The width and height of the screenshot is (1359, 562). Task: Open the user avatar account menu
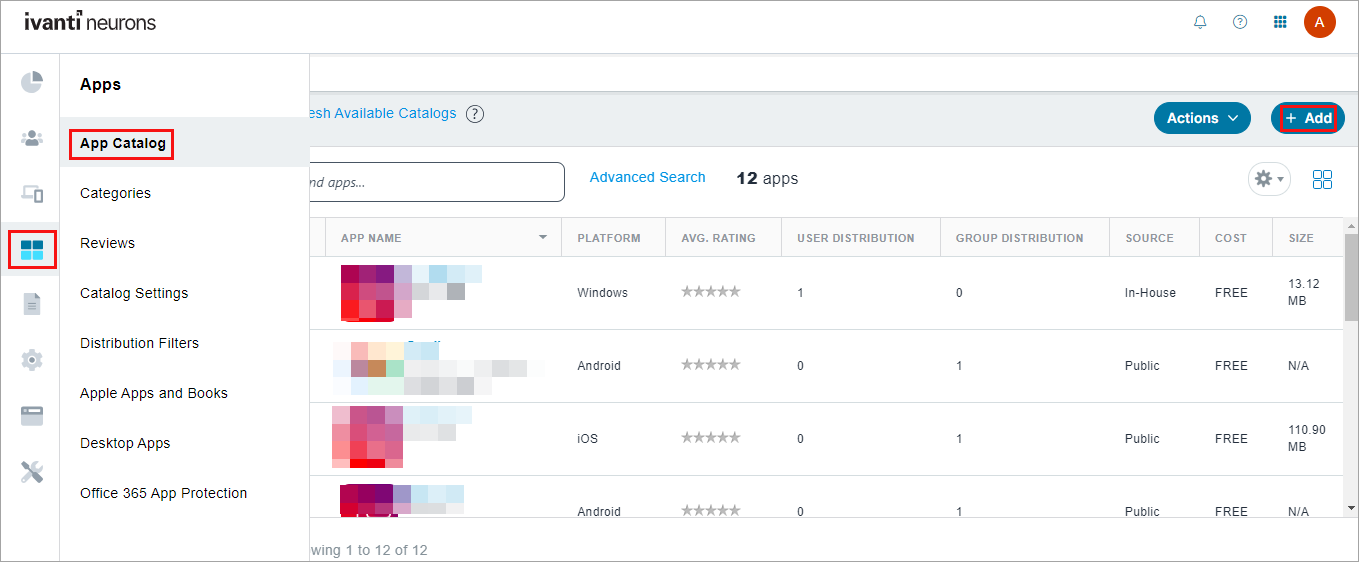pos(1319,22)
